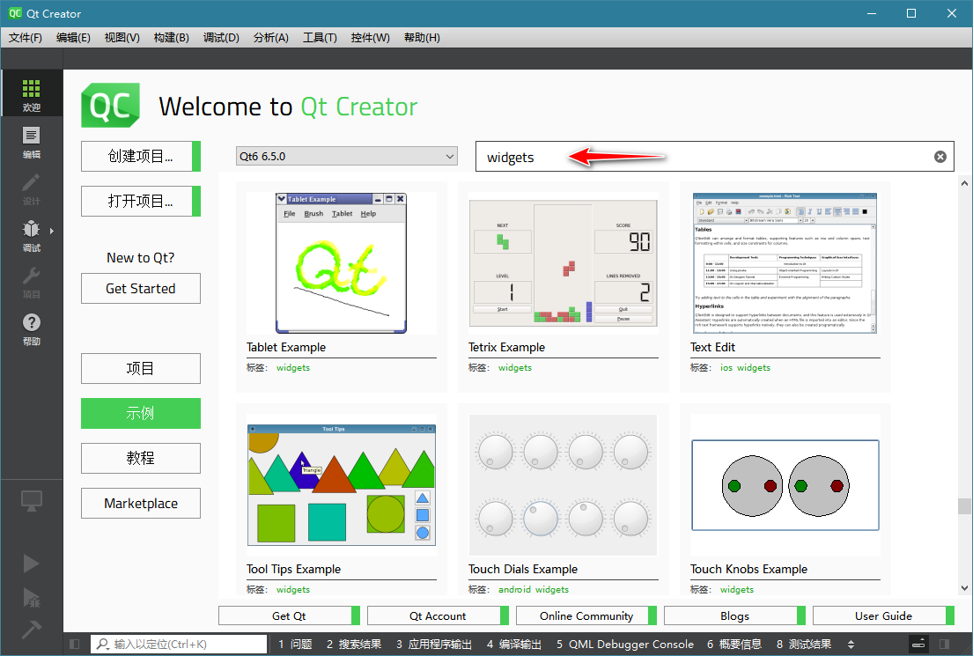Viewport: 974px width, 657px height.
Task: Click the green Run play button
Action: click(x=31, y=563)
